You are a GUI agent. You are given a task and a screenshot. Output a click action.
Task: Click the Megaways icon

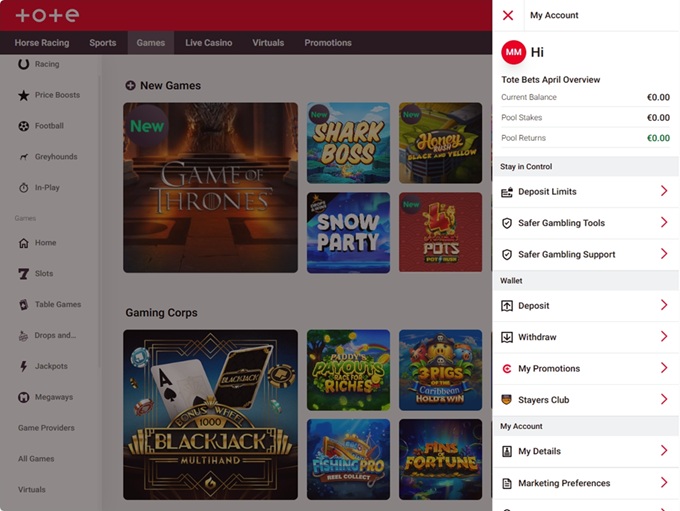click(24, 398)
